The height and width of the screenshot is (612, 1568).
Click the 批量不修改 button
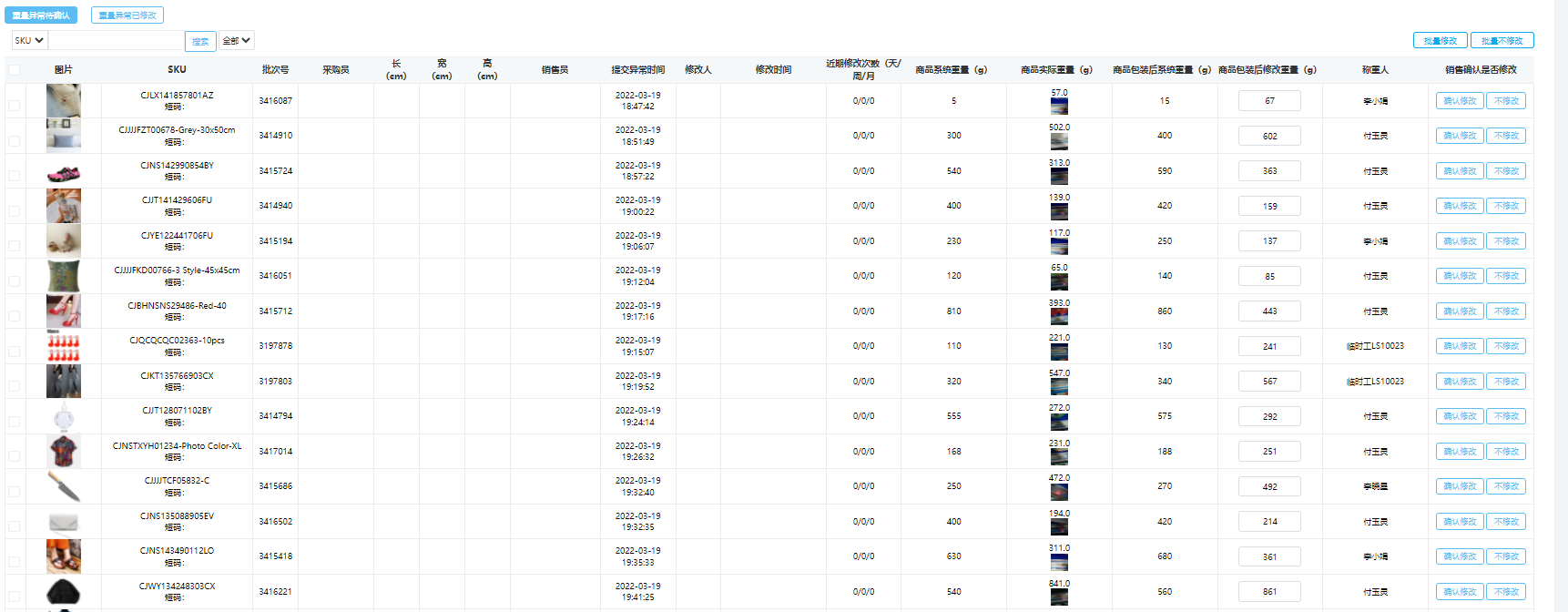[1502, 40]
